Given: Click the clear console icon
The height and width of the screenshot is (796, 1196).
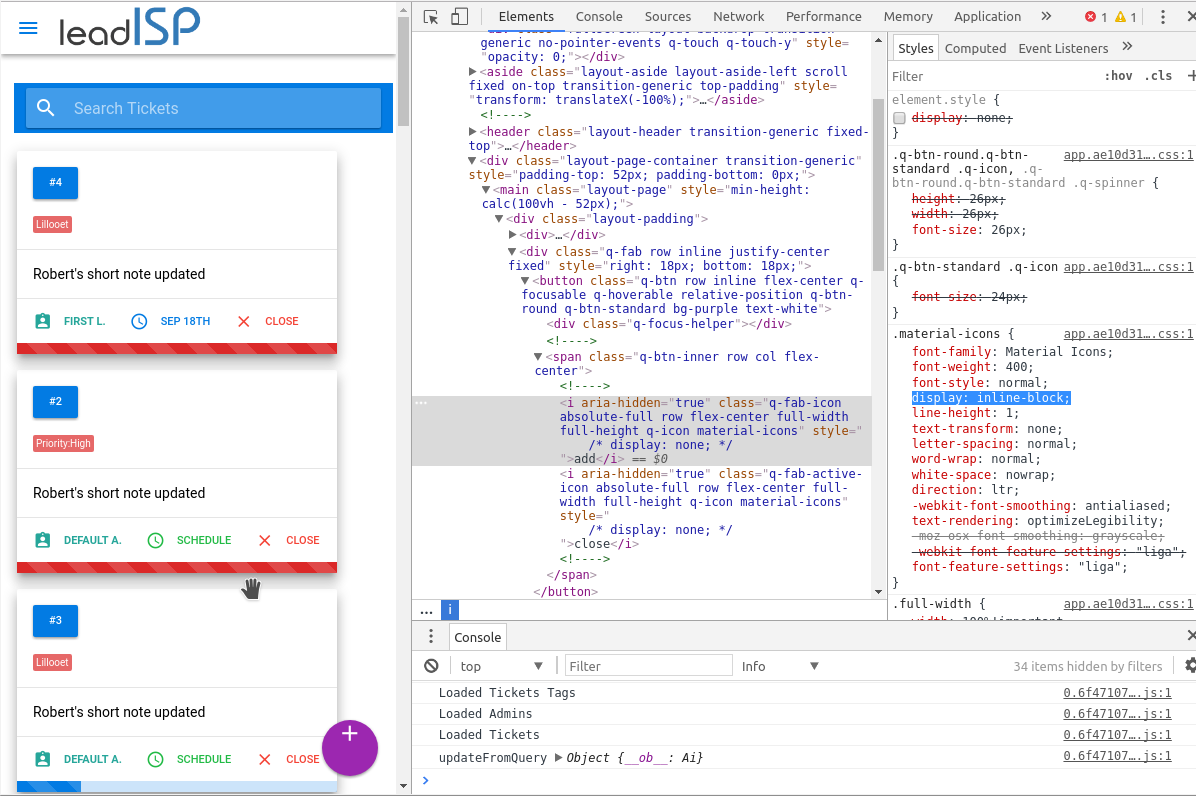Looking at the screenshot, I should [x=431, y=665].
